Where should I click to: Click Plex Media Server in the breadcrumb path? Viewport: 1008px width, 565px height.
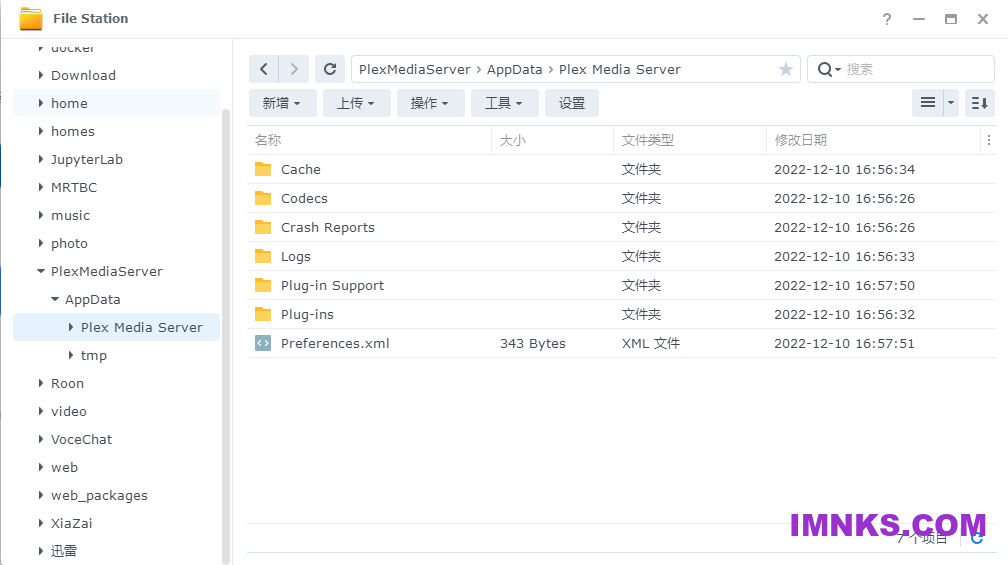(x=619, y=69)
